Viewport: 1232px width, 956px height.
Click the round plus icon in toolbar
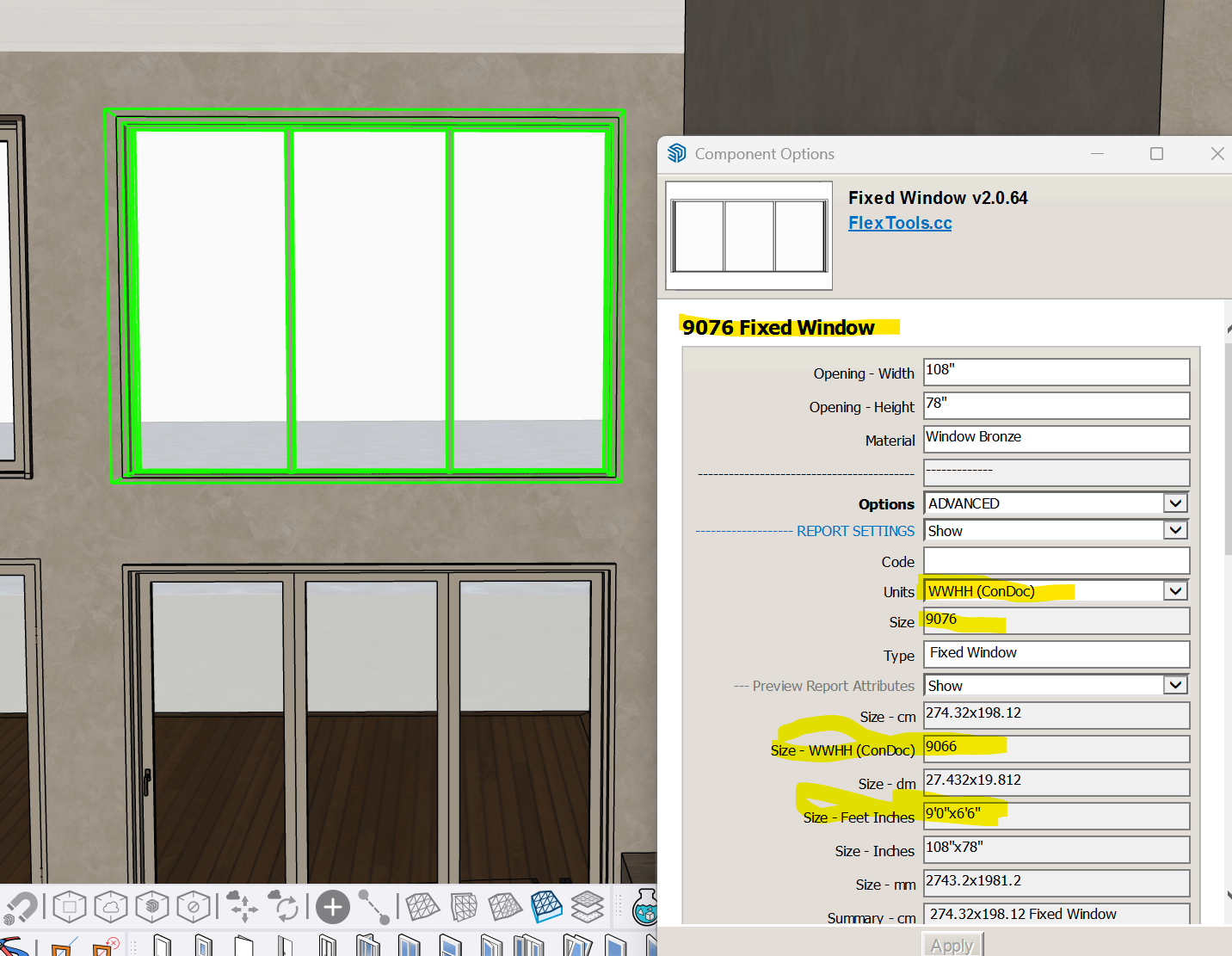332,907
